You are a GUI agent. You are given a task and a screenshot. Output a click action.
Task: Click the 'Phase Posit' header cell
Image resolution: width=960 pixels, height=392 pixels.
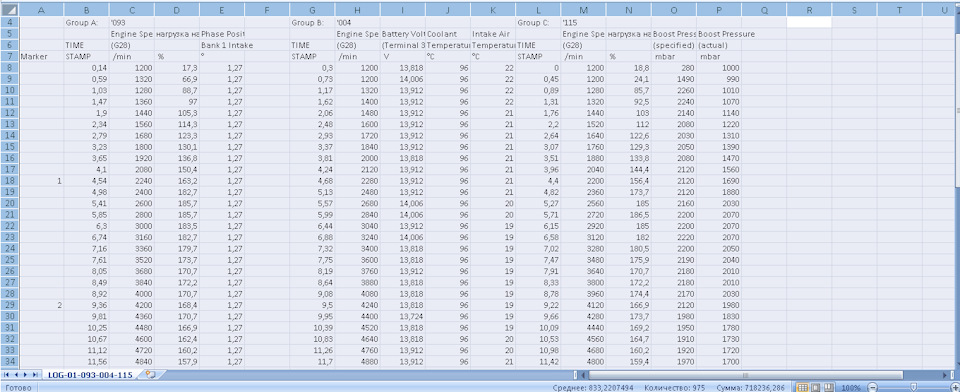click(222, 34)
